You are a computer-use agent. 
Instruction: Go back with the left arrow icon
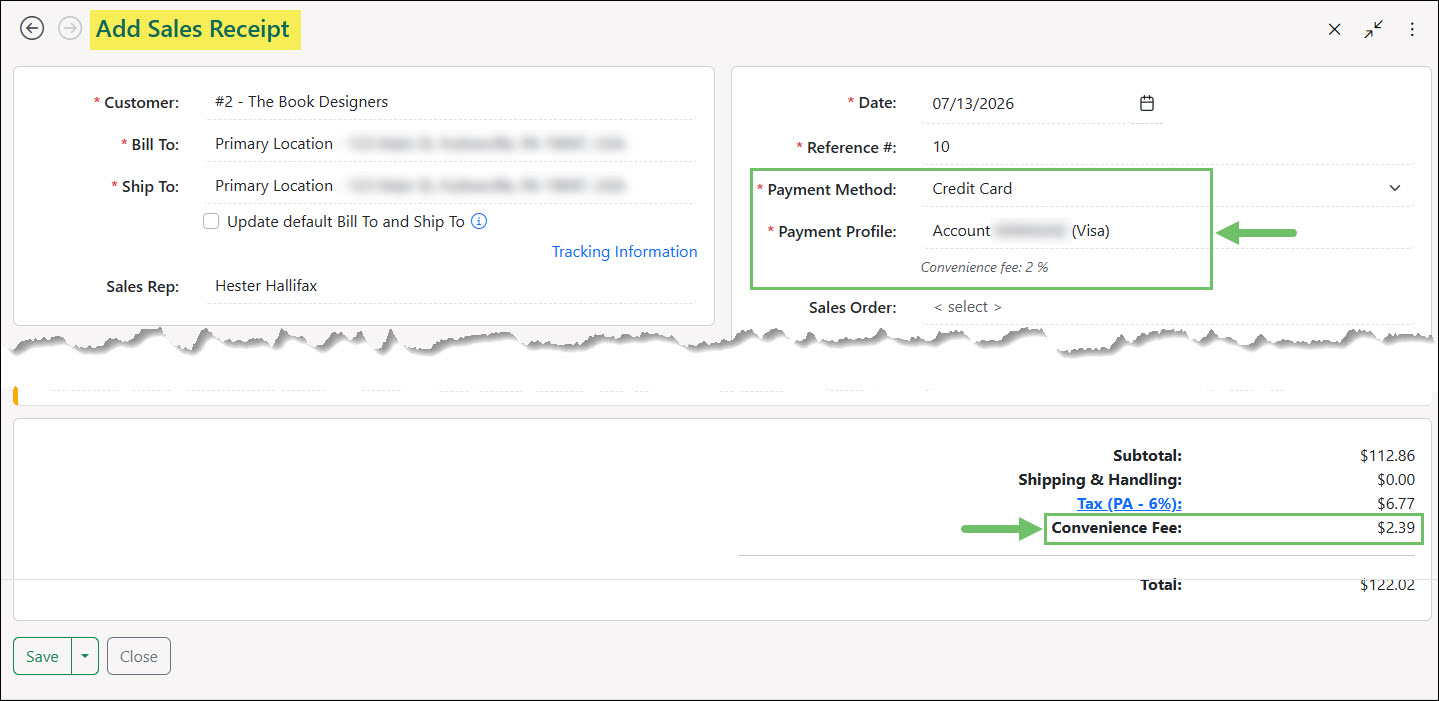(x=32, y=29)
